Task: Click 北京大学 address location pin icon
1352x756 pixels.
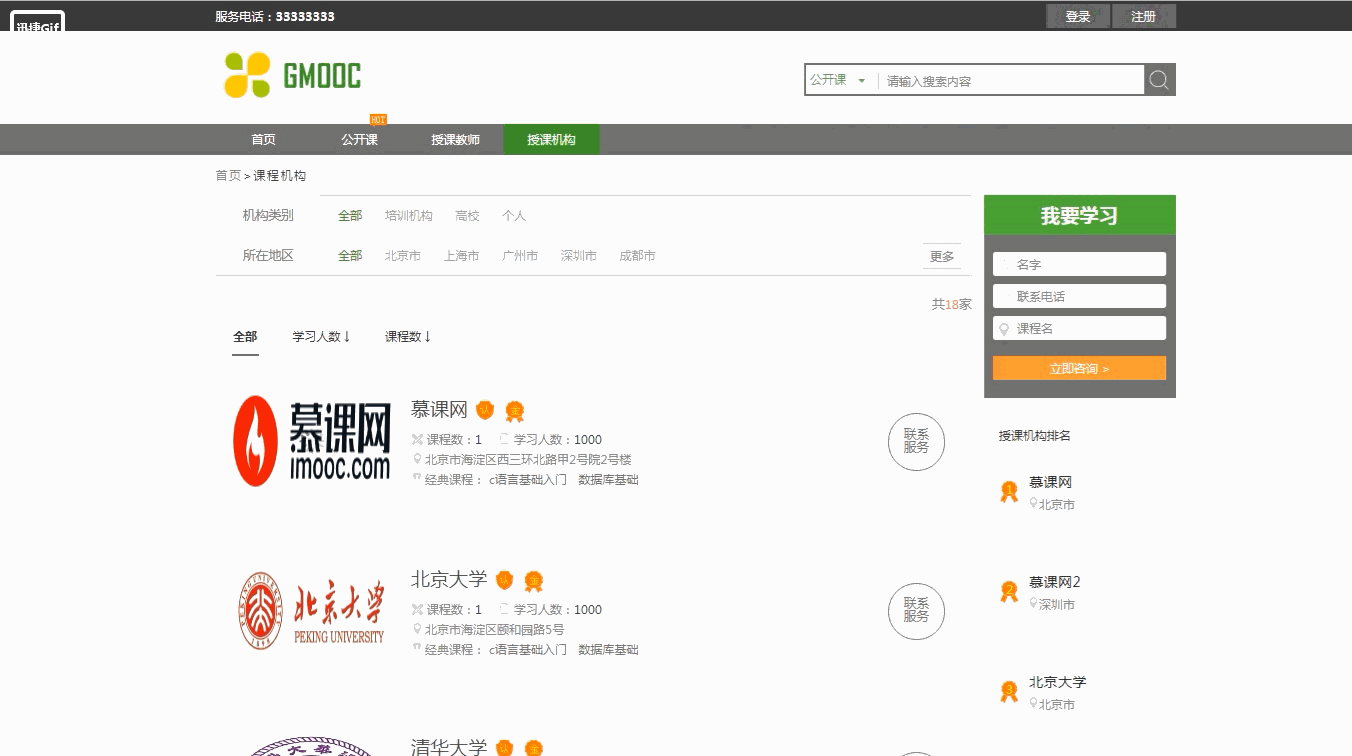Action: coord(417,629)
